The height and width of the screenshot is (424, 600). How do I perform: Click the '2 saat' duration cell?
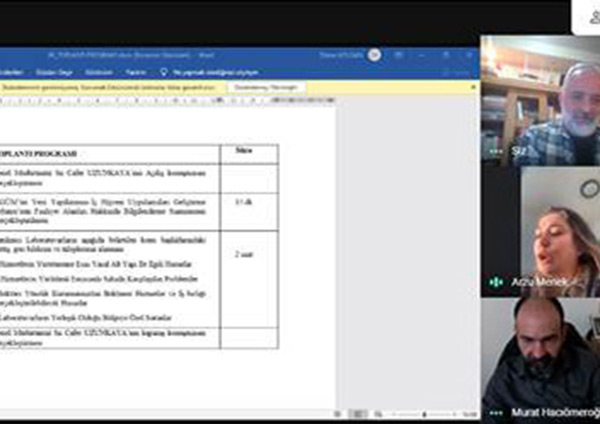249,279
